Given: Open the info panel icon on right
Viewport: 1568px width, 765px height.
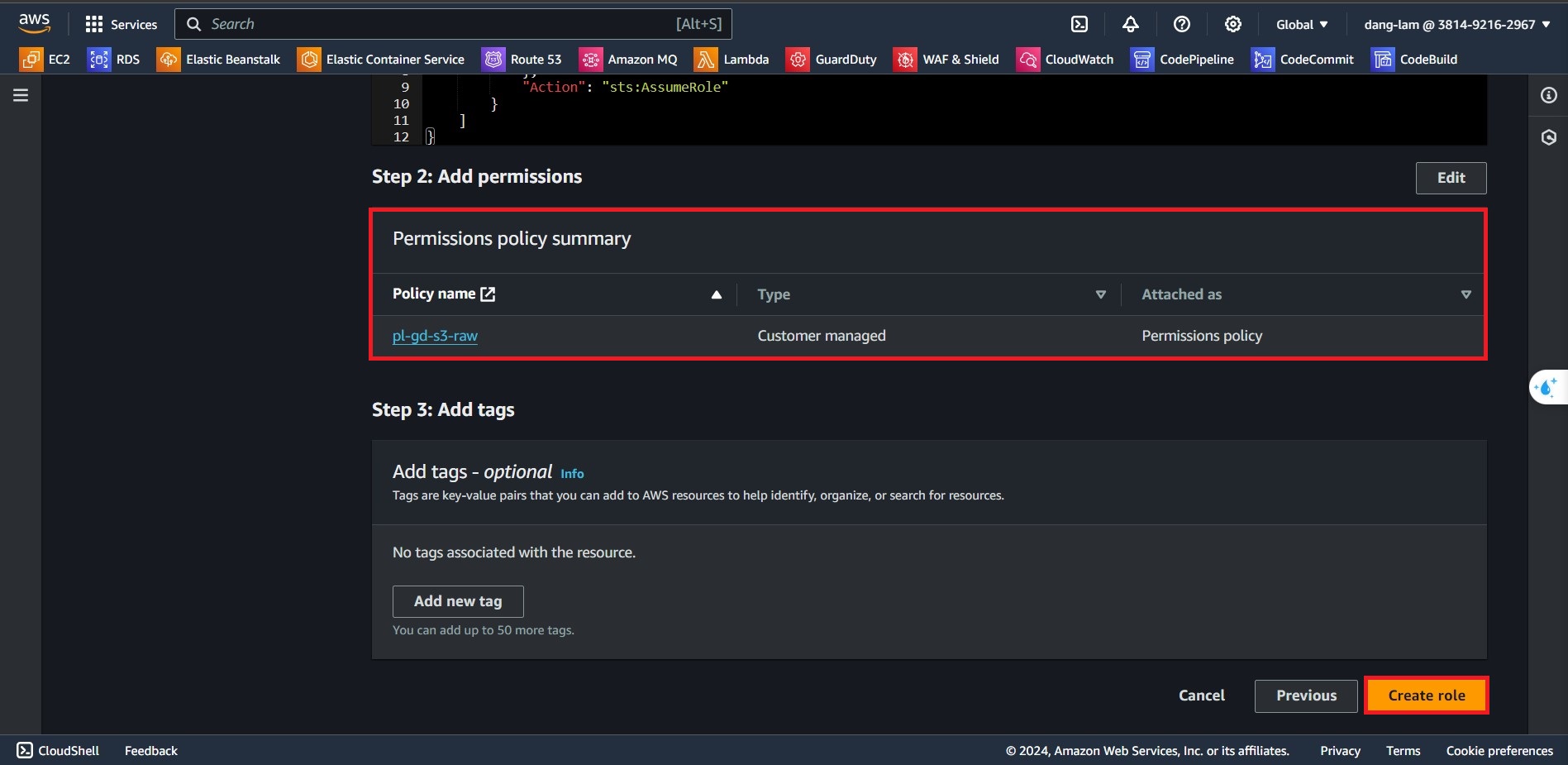Looking at the screenshot, I should point(1548,95).
